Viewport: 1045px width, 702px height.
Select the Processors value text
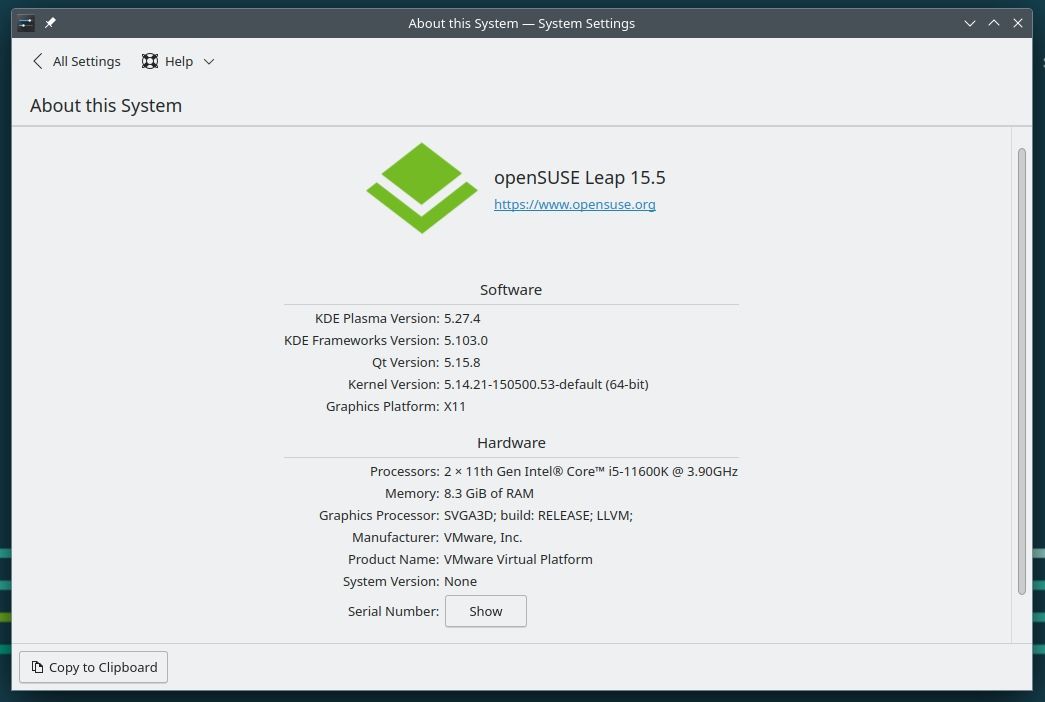pyautogui.click(x=590, y=471)
